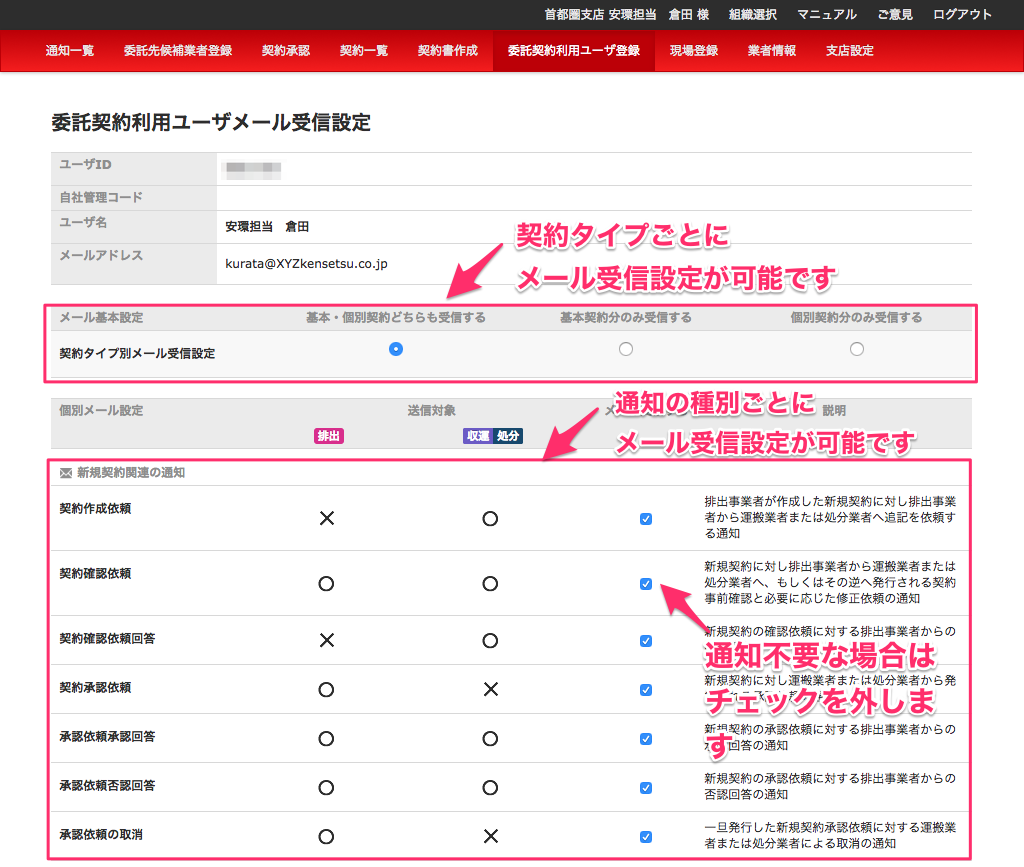Click the X mark in 承認依頼の取消 row
The image size is (1024, 867).
pyautogui.click(x=490, y=836)
